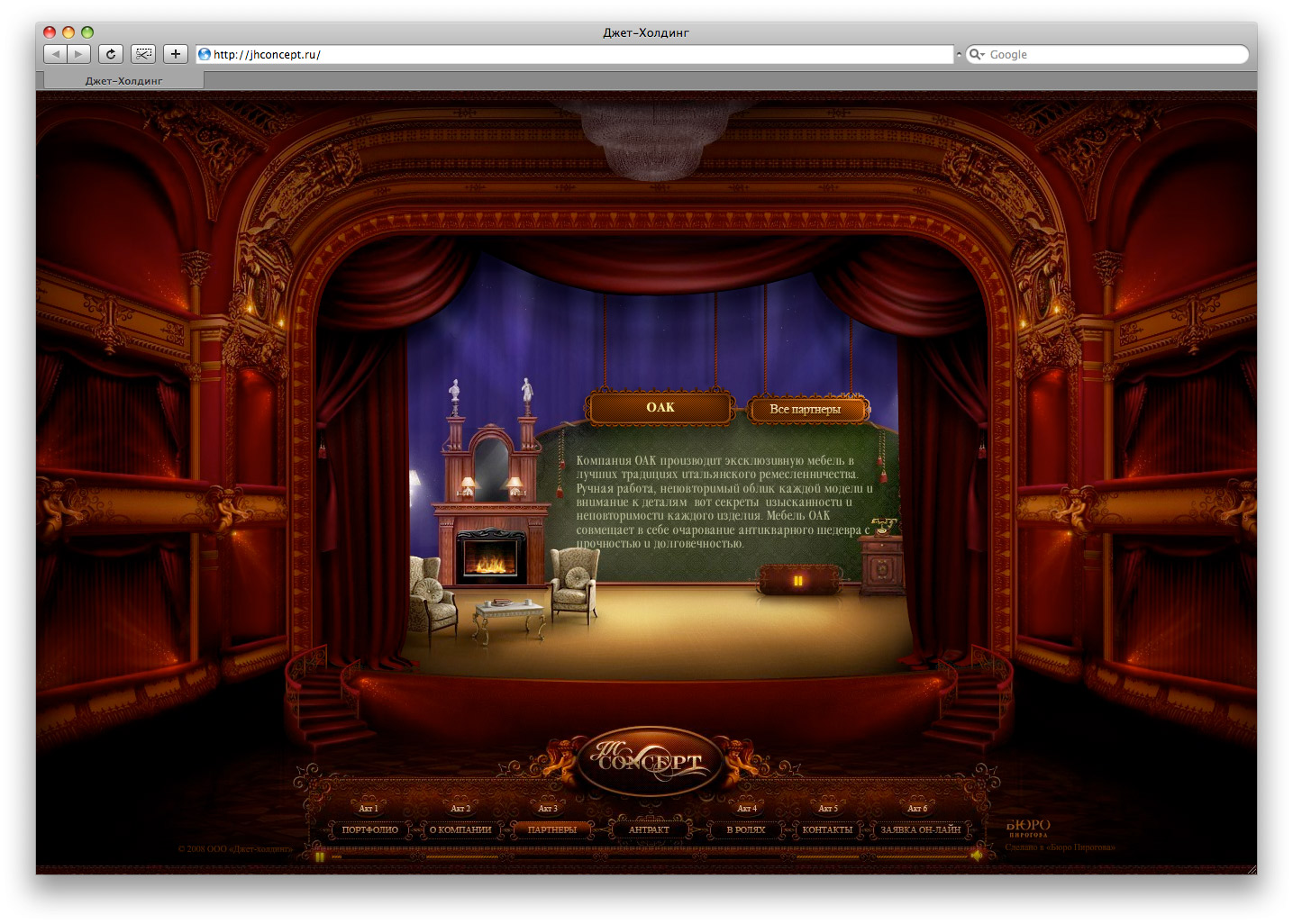The image size is (1293, 924).
Task: Click the Акт 3 label
Action: (x=548, y=809)
